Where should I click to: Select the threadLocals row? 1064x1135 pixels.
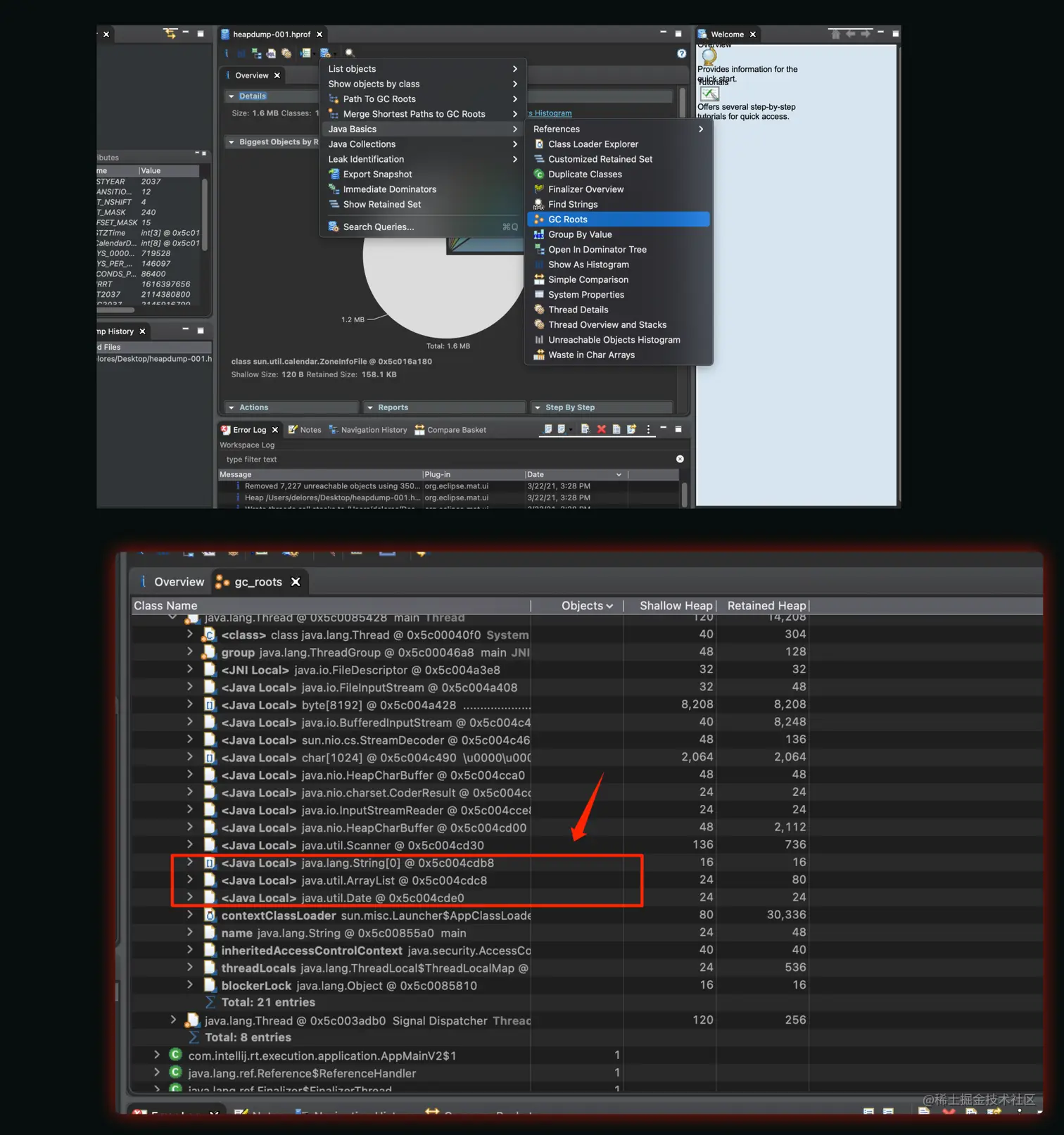[470, 968]
